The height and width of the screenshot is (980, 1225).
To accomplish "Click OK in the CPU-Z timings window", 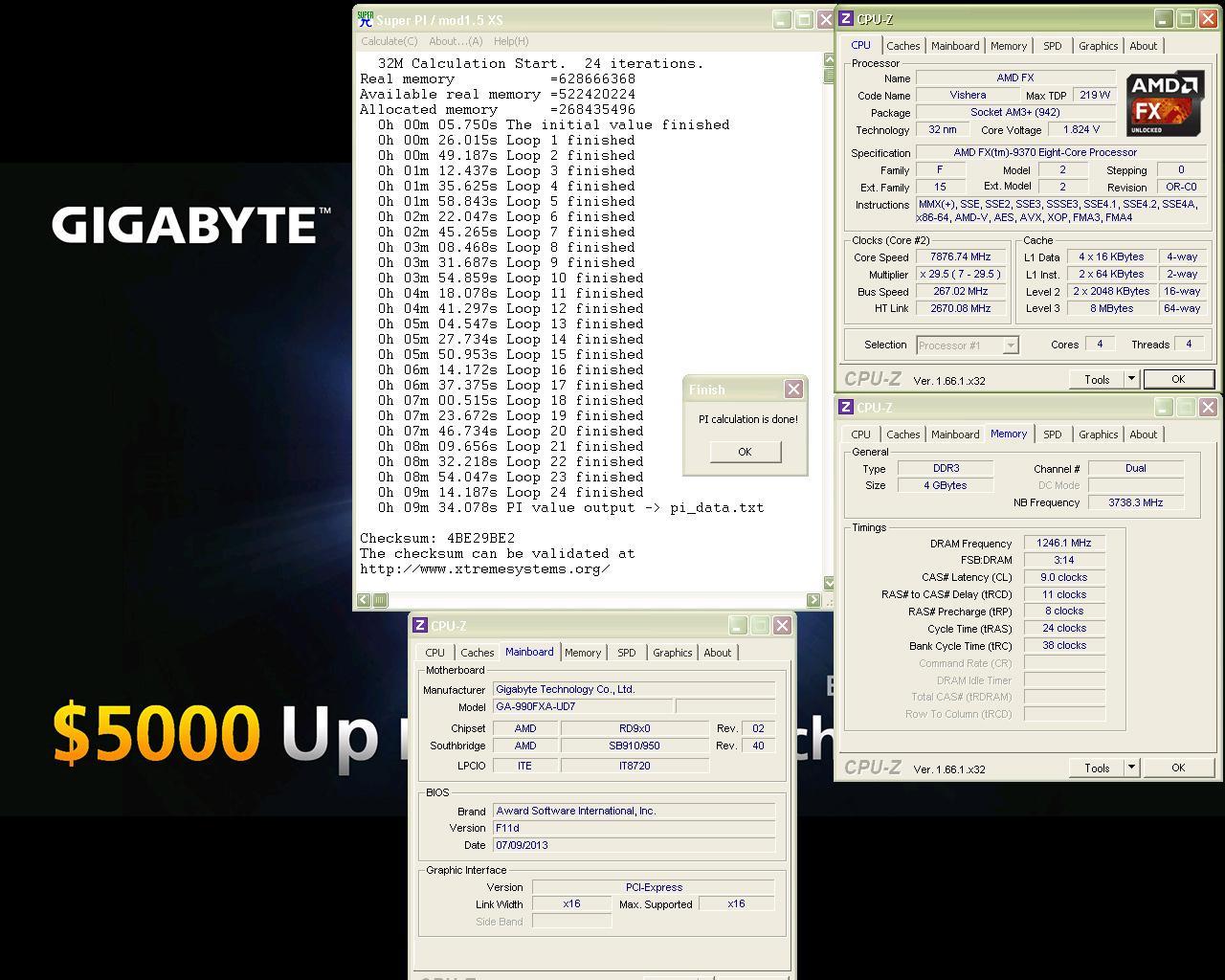I will (1178, 768).
